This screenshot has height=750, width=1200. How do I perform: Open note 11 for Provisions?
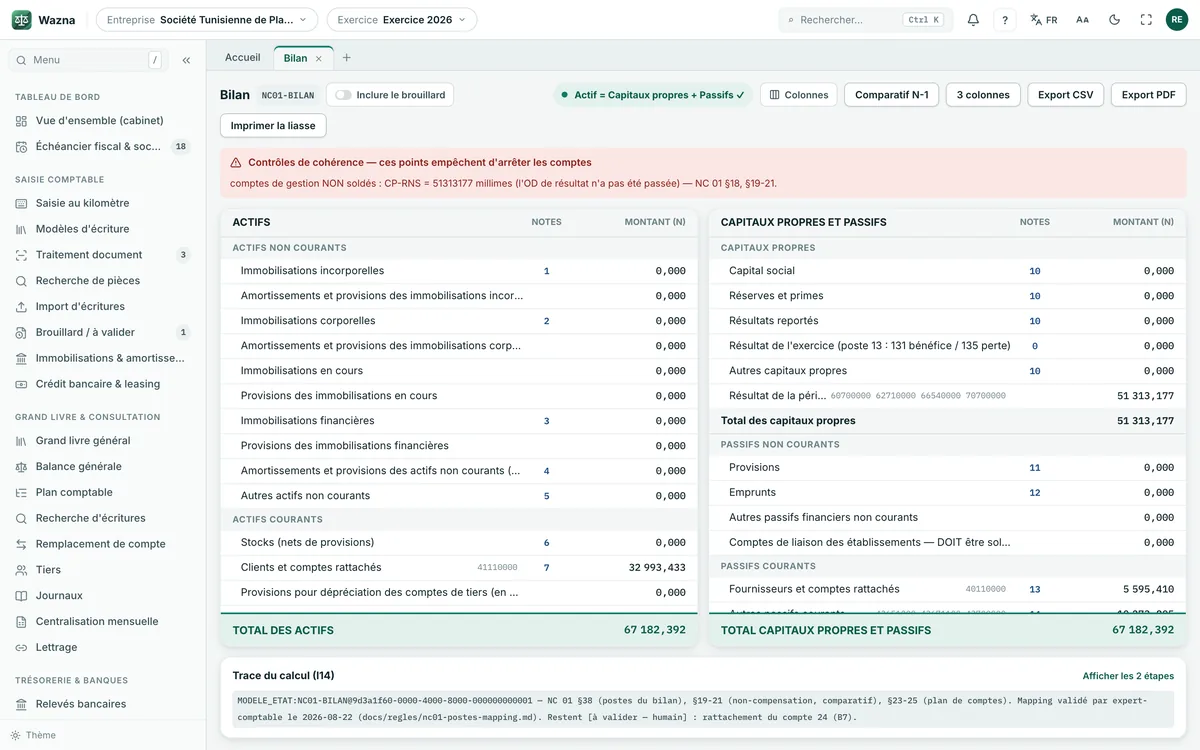1035,468
